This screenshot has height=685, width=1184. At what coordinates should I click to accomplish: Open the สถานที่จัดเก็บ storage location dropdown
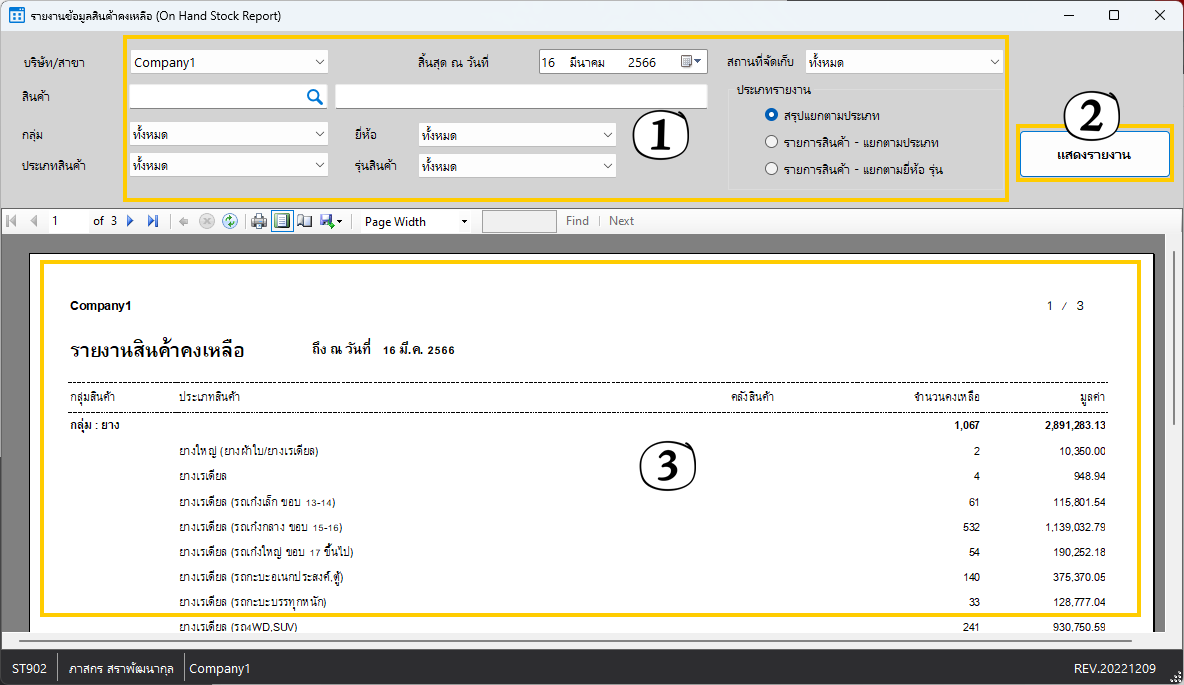[994, 62]
